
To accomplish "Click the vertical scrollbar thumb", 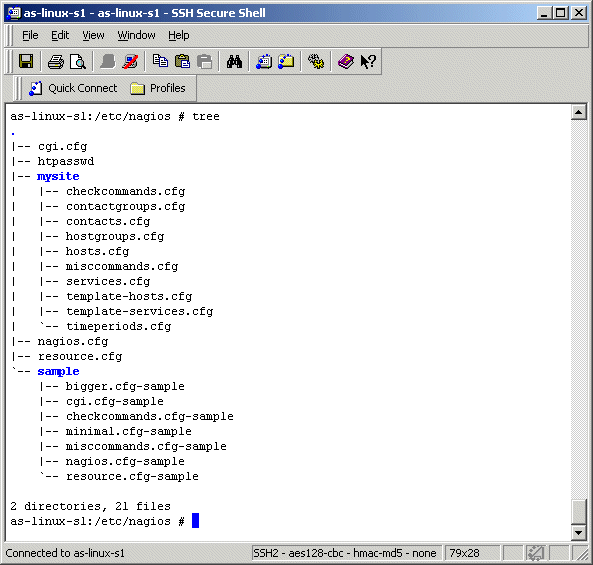I will [579, 512].
